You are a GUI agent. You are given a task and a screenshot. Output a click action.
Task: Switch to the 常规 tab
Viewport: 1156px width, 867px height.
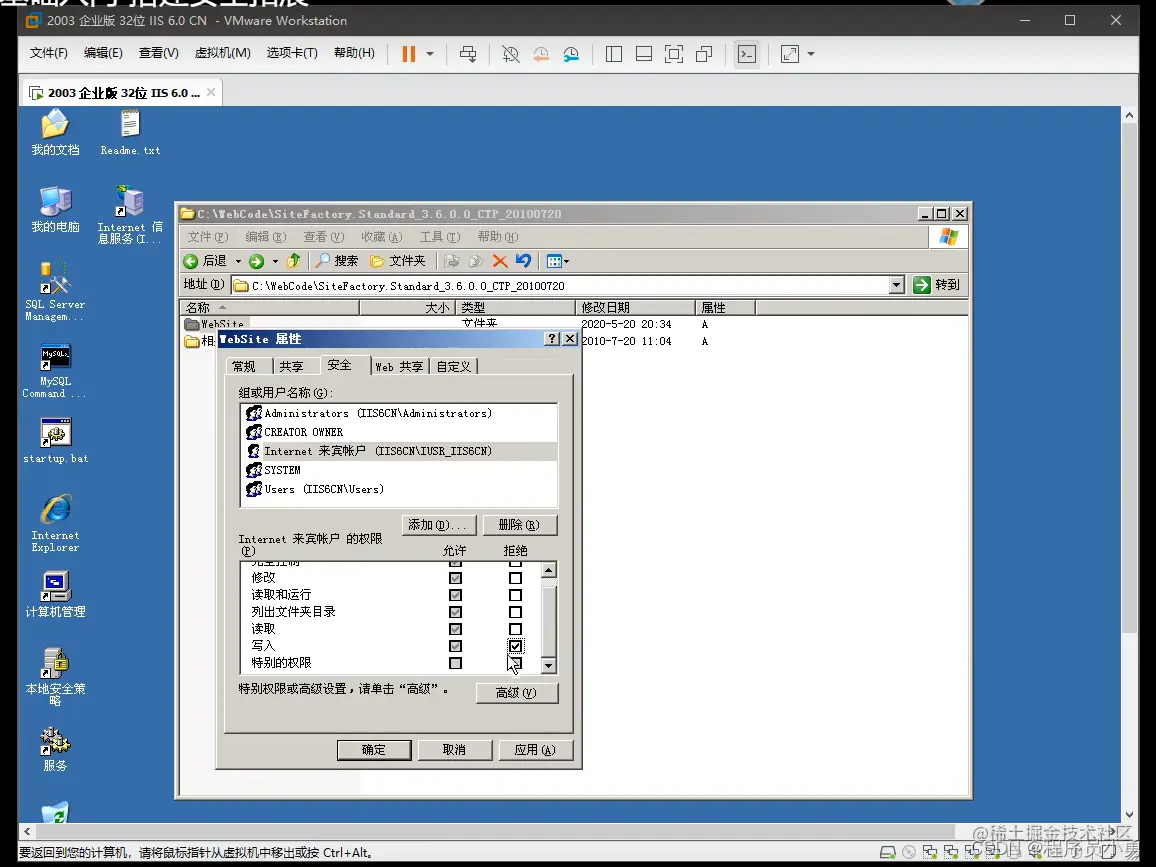pyautogui.click(x=243, y=366)
